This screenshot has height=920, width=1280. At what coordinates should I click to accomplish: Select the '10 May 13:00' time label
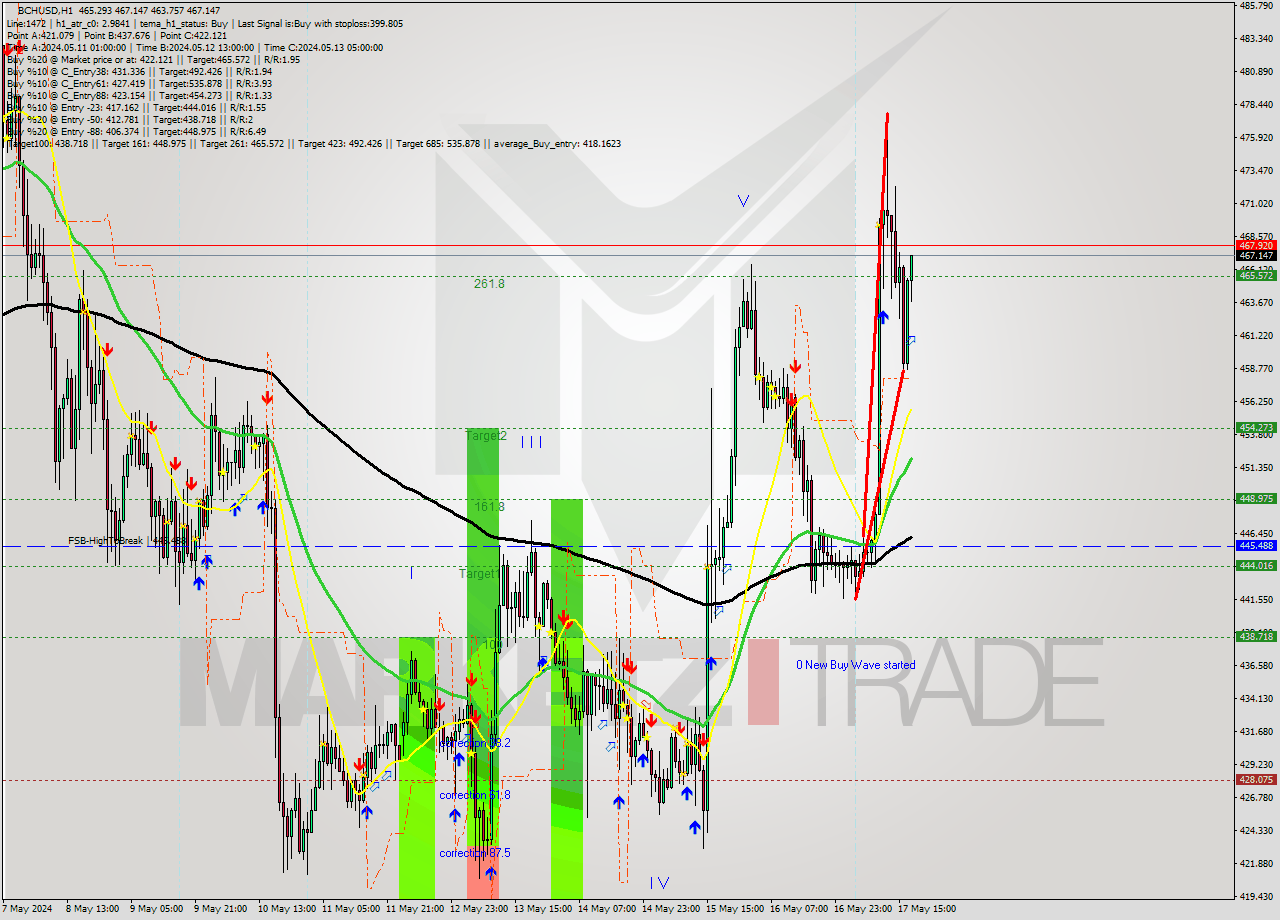pos(287,909)
